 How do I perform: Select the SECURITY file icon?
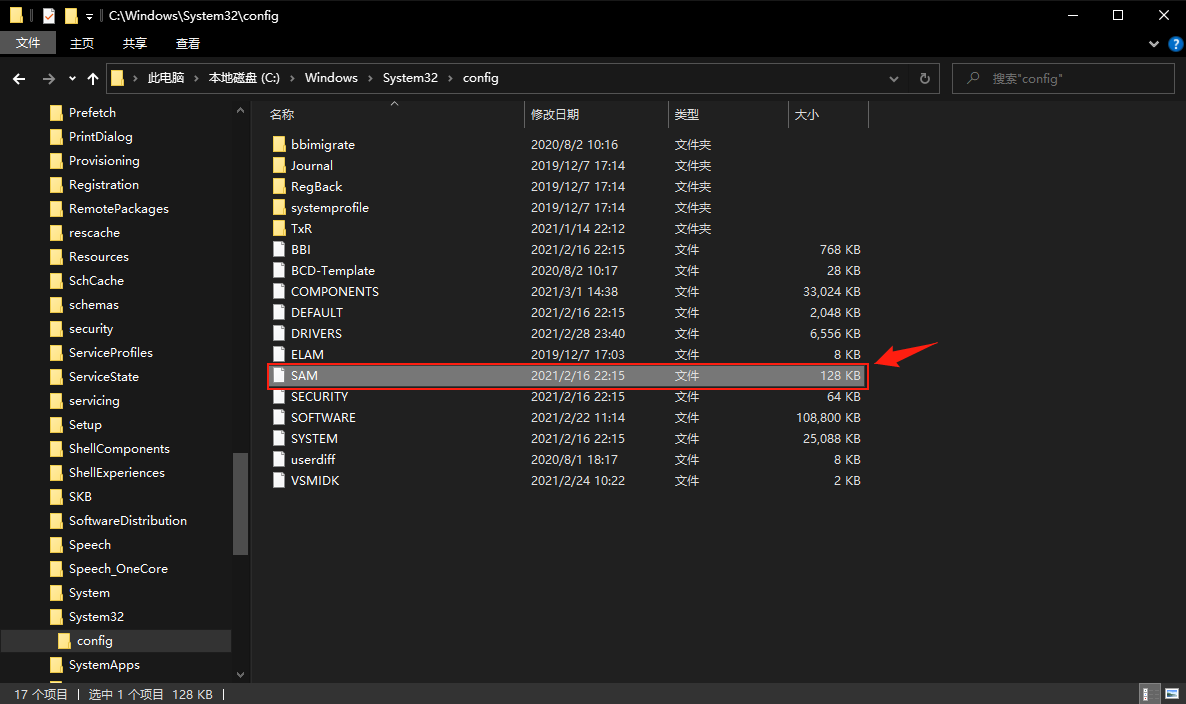coord(279,396)
